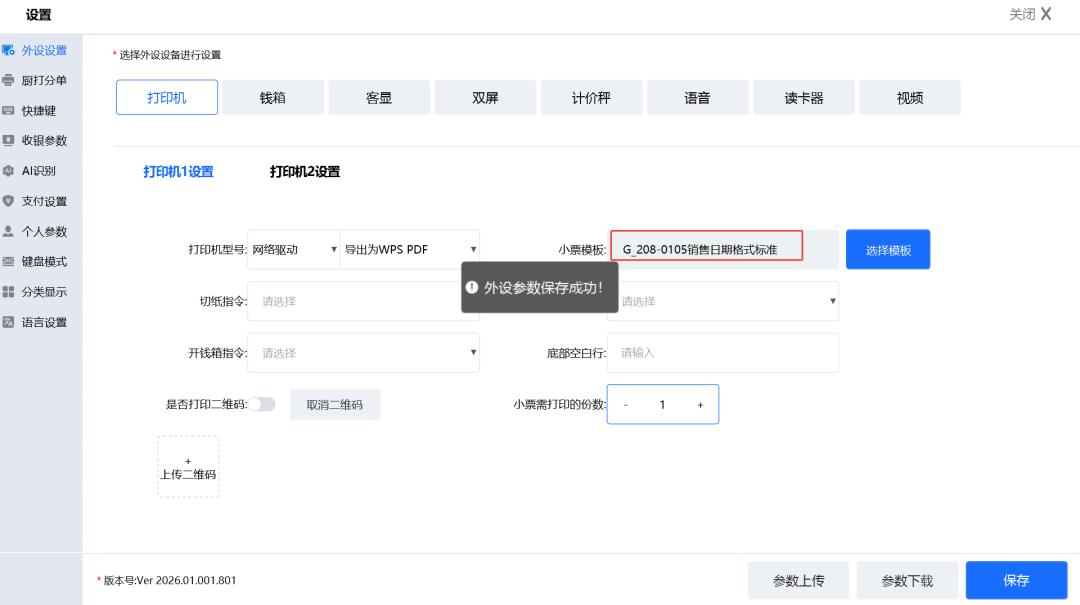Click the 厨打分单 printer icon
The width and height of the screenshot is (1080, 605).
[x=9, y=80]
